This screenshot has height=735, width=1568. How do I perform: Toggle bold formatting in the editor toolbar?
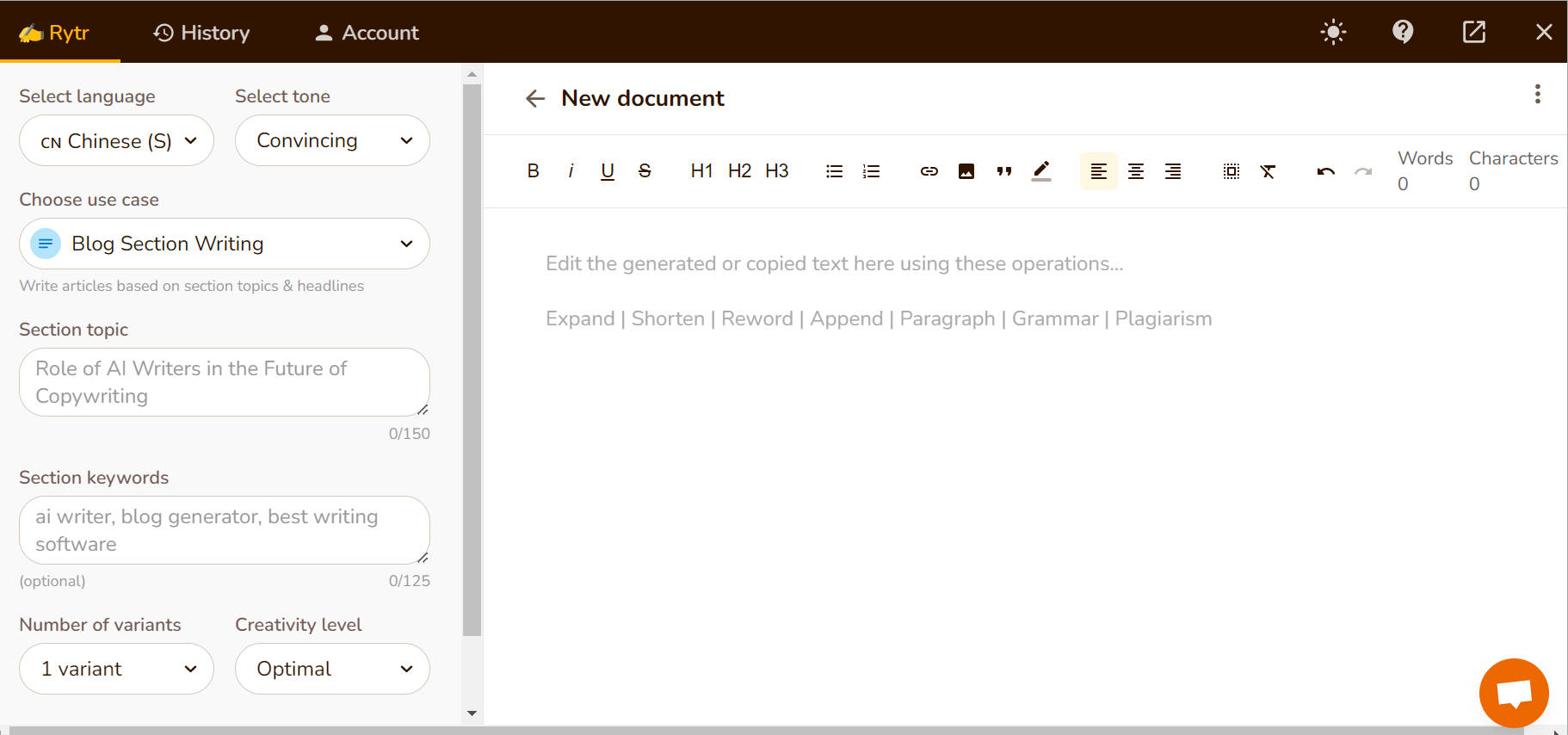(534, 171)
